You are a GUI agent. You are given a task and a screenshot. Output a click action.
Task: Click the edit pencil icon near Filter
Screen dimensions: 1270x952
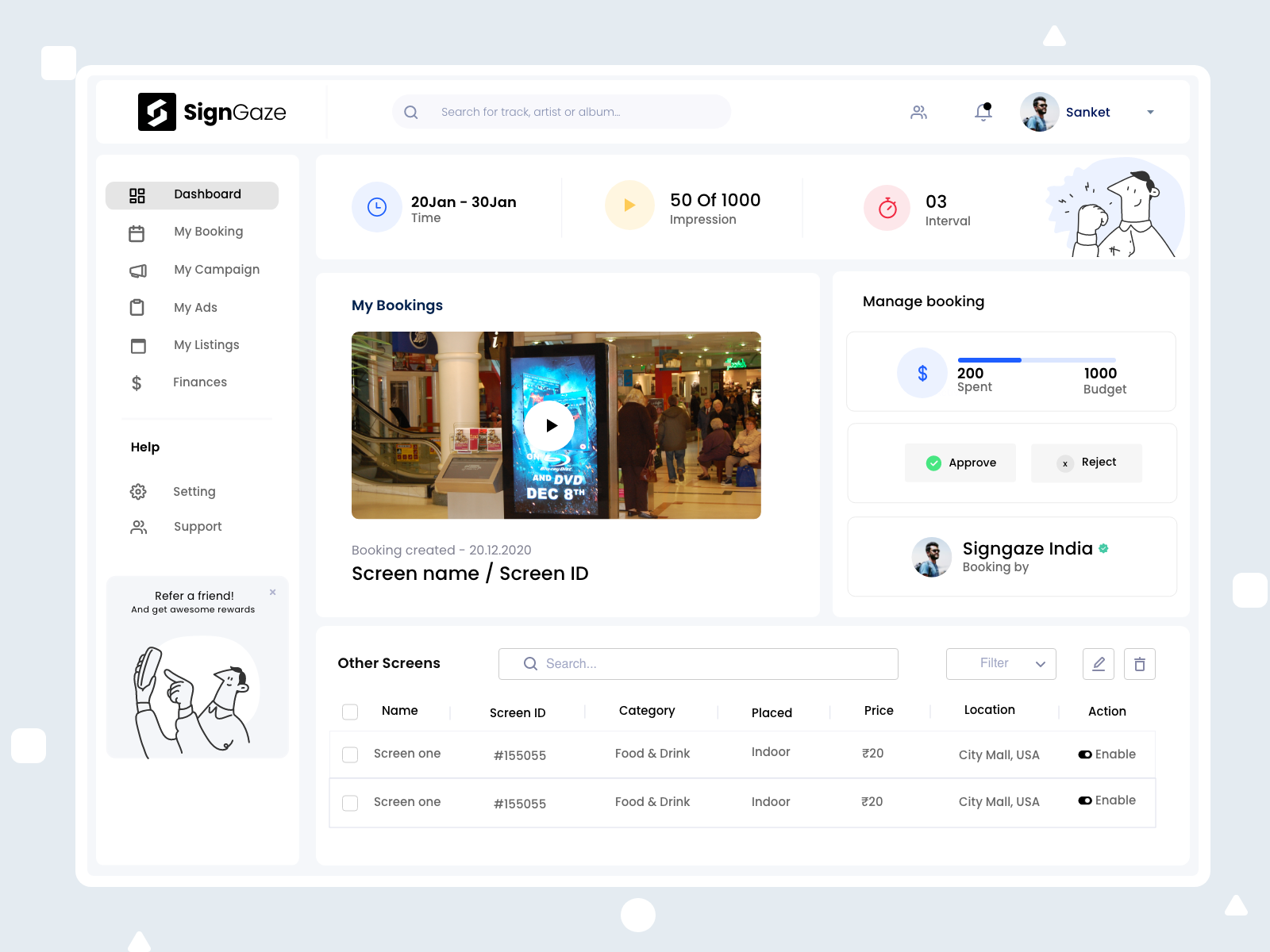[1099, 664]
